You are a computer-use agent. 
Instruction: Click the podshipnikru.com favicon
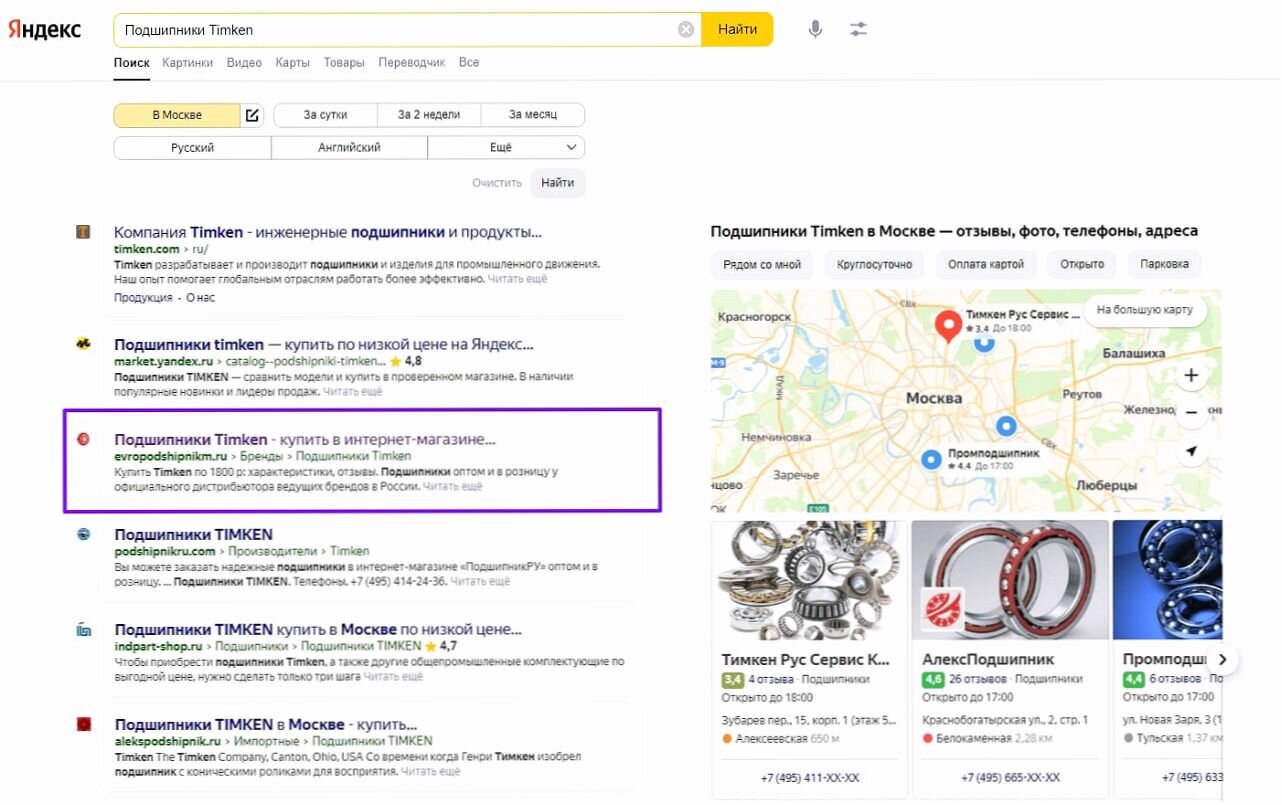84,534
